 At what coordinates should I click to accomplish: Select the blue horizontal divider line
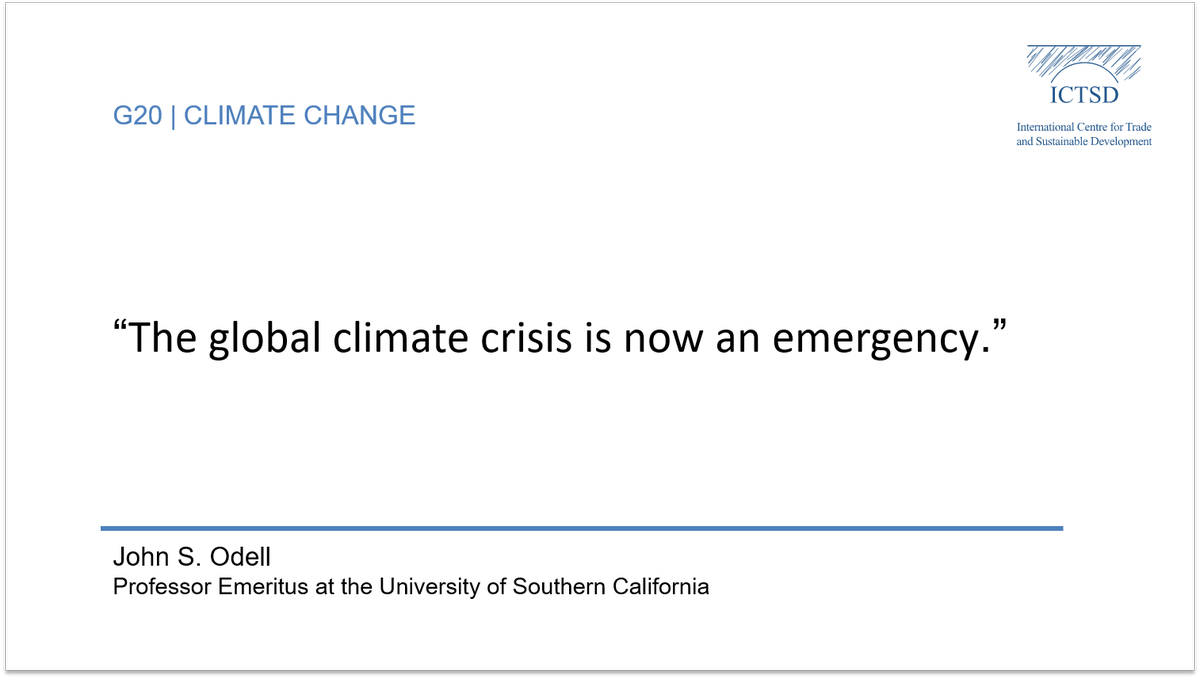click(581, 527)
